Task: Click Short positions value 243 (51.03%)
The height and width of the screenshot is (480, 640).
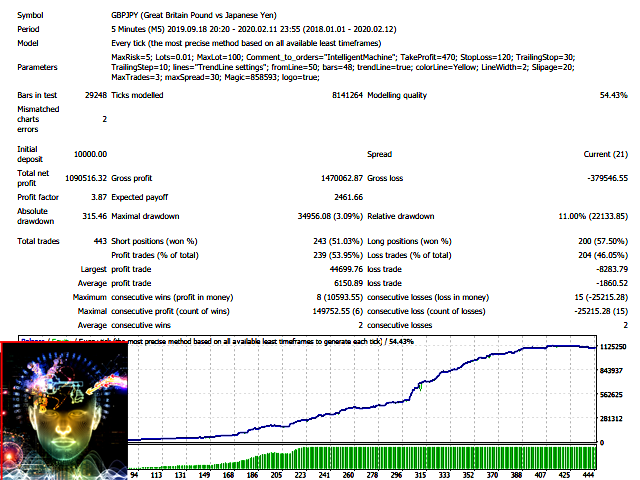Action: (x=338, y=241)
